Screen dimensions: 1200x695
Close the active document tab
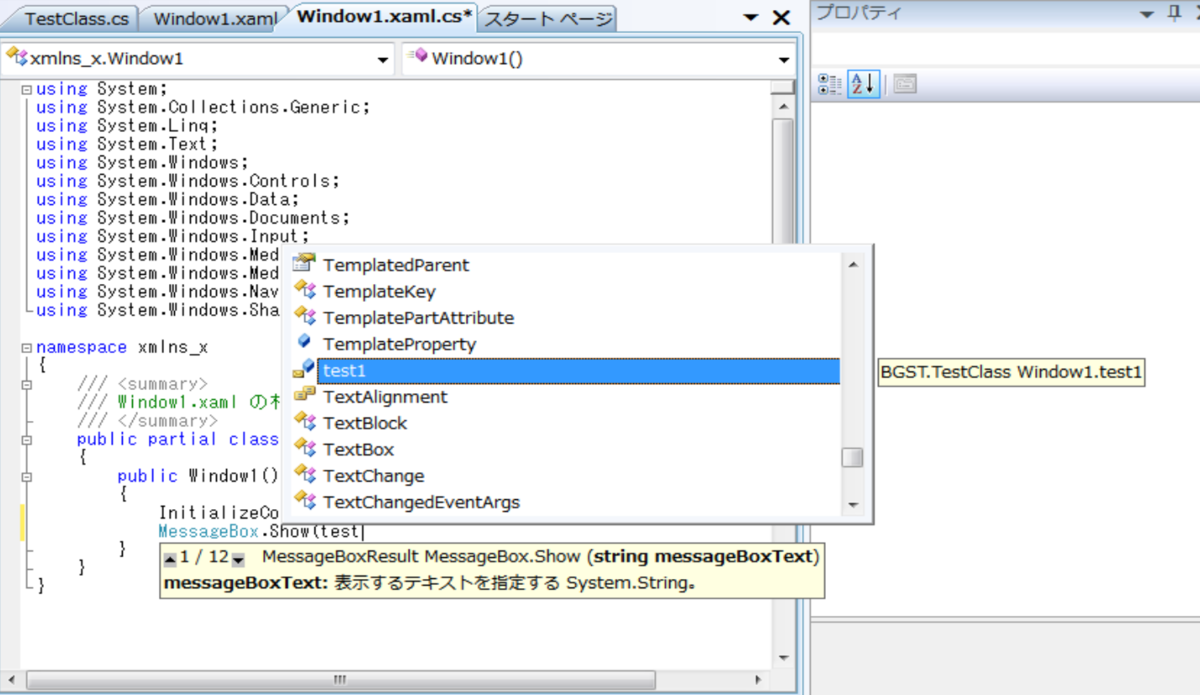782,17
